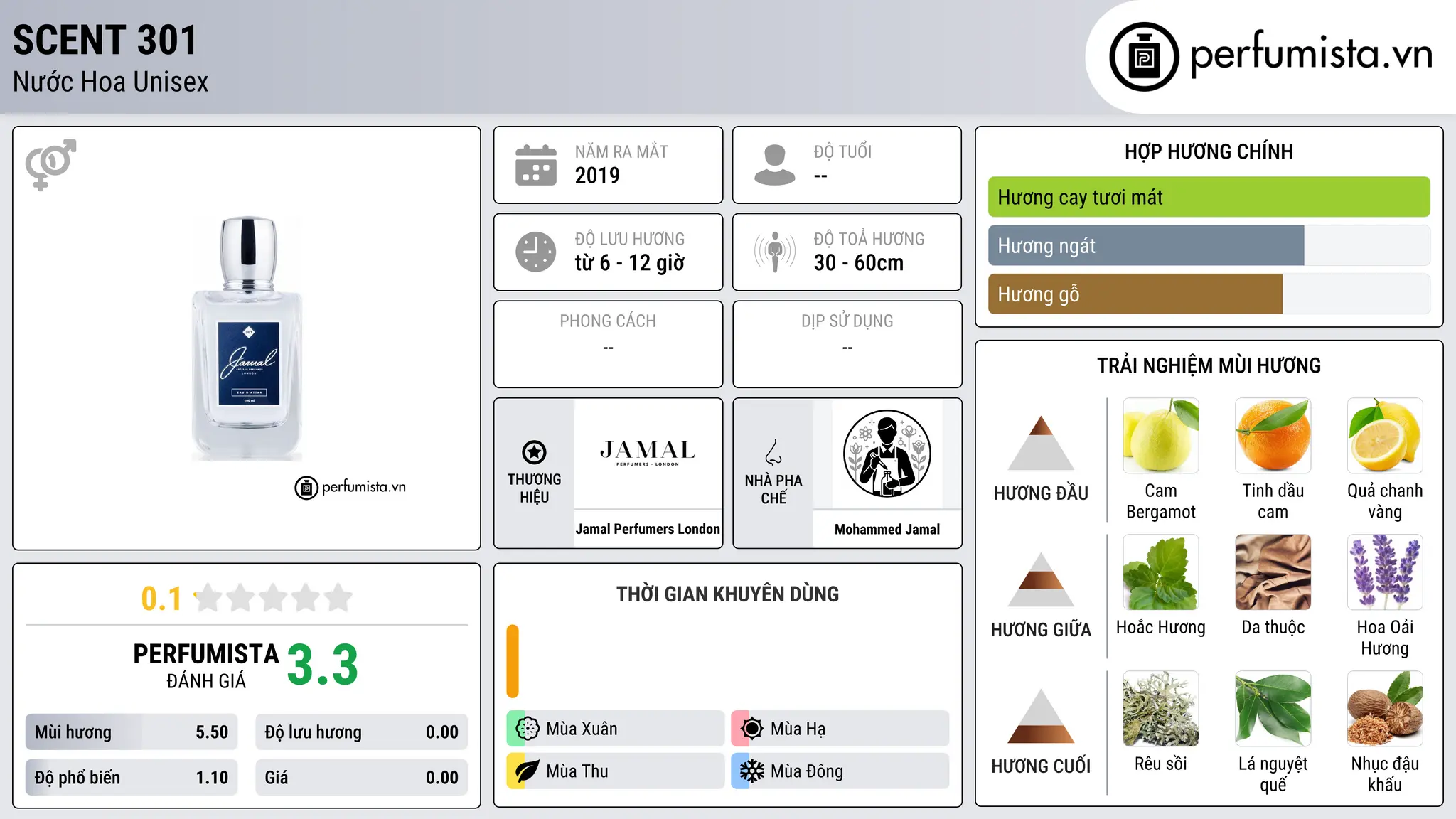Open the Mohammed Jamal perfumer illustration
The image size is (1456, 819).
pos(887,454)
